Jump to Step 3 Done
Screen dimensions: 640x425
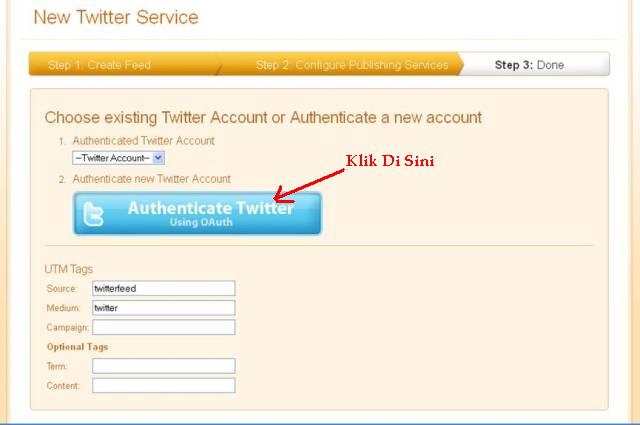click(x=529, y=65)
